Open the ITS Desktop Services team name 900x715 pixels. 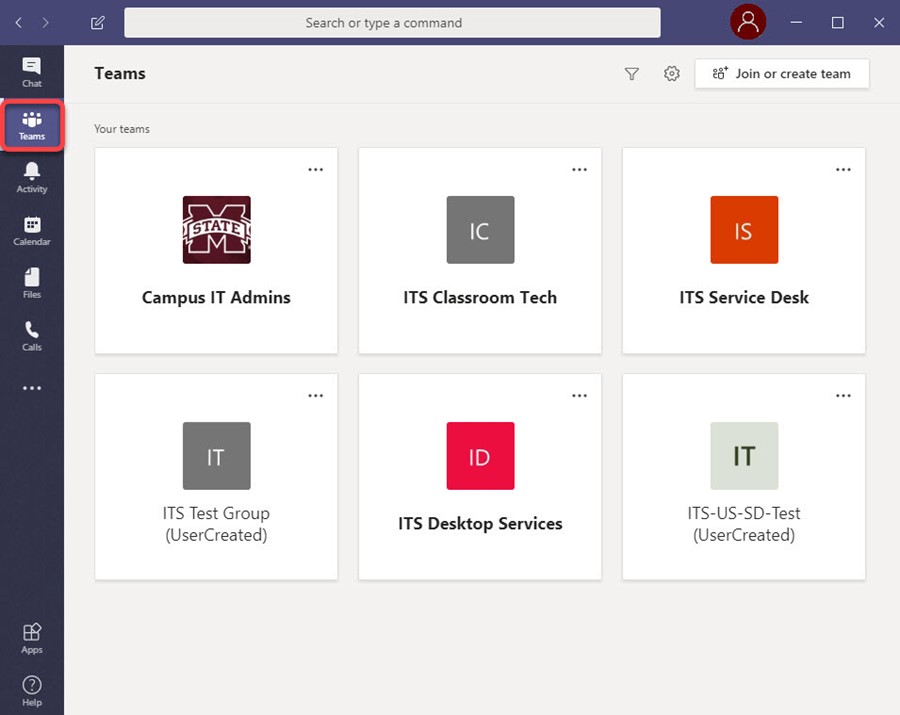pyautogui.click(x=480, y=523)
